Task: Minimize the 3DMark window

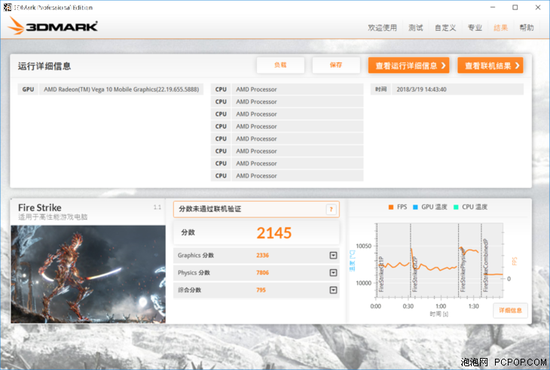Action: pos(492,7)
